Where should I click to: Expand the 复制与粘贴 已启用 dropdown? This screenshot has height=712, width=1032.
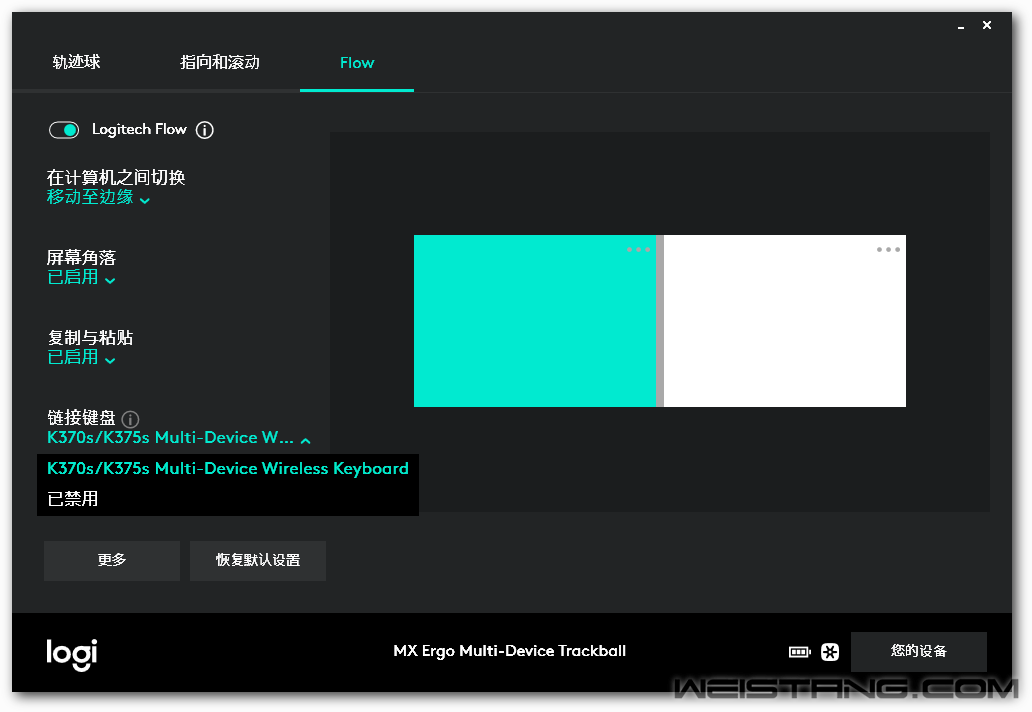(81, 357)
